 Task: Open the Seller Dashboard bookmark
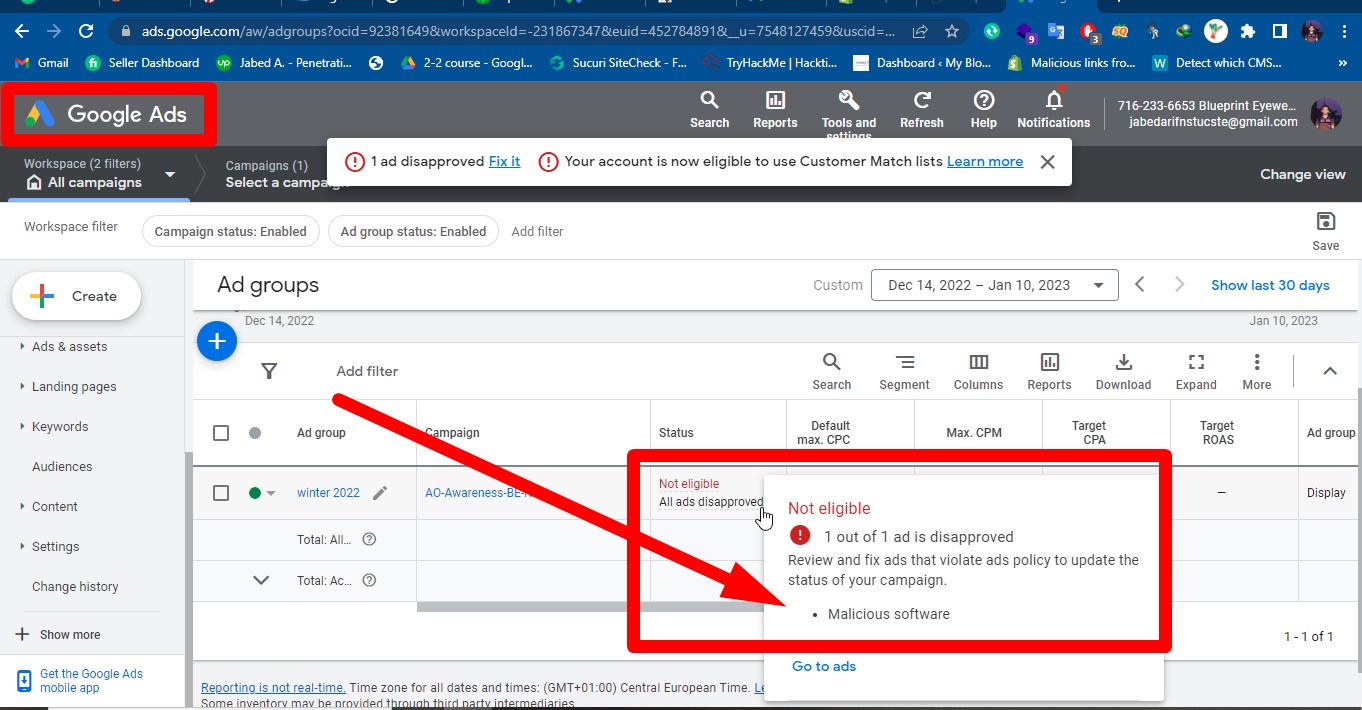(x=143, y=62)
